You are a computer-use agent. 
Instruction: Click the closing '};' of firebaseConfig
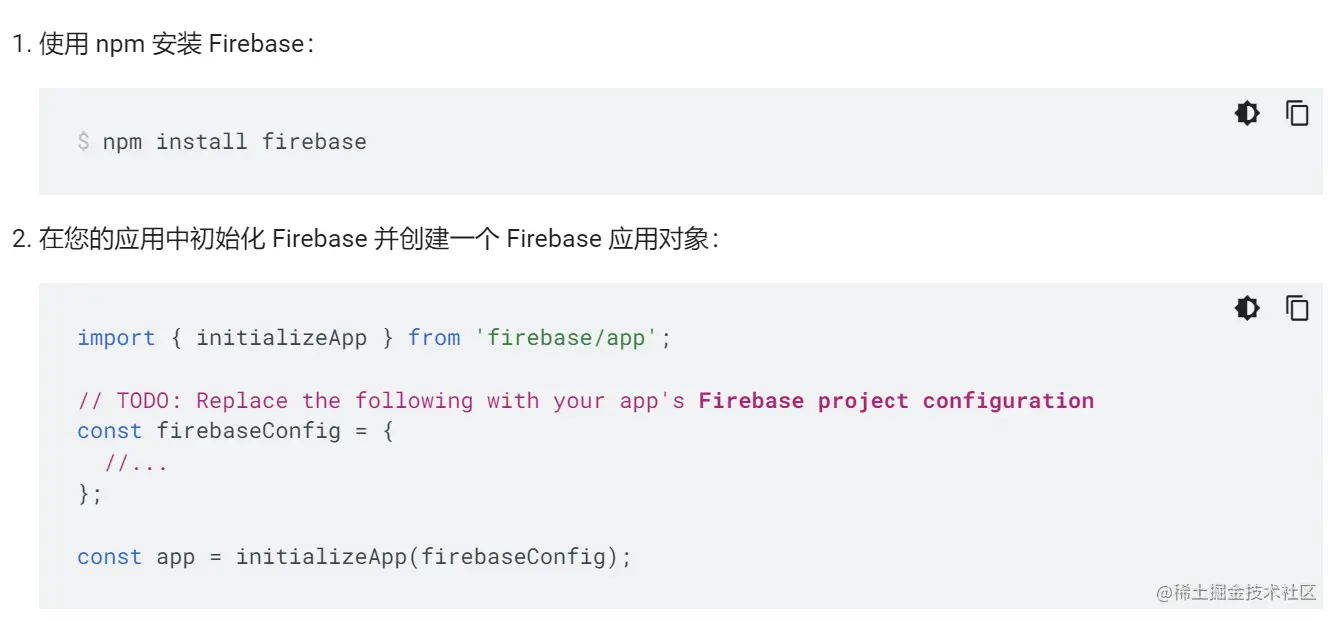(x=90, y=494)
